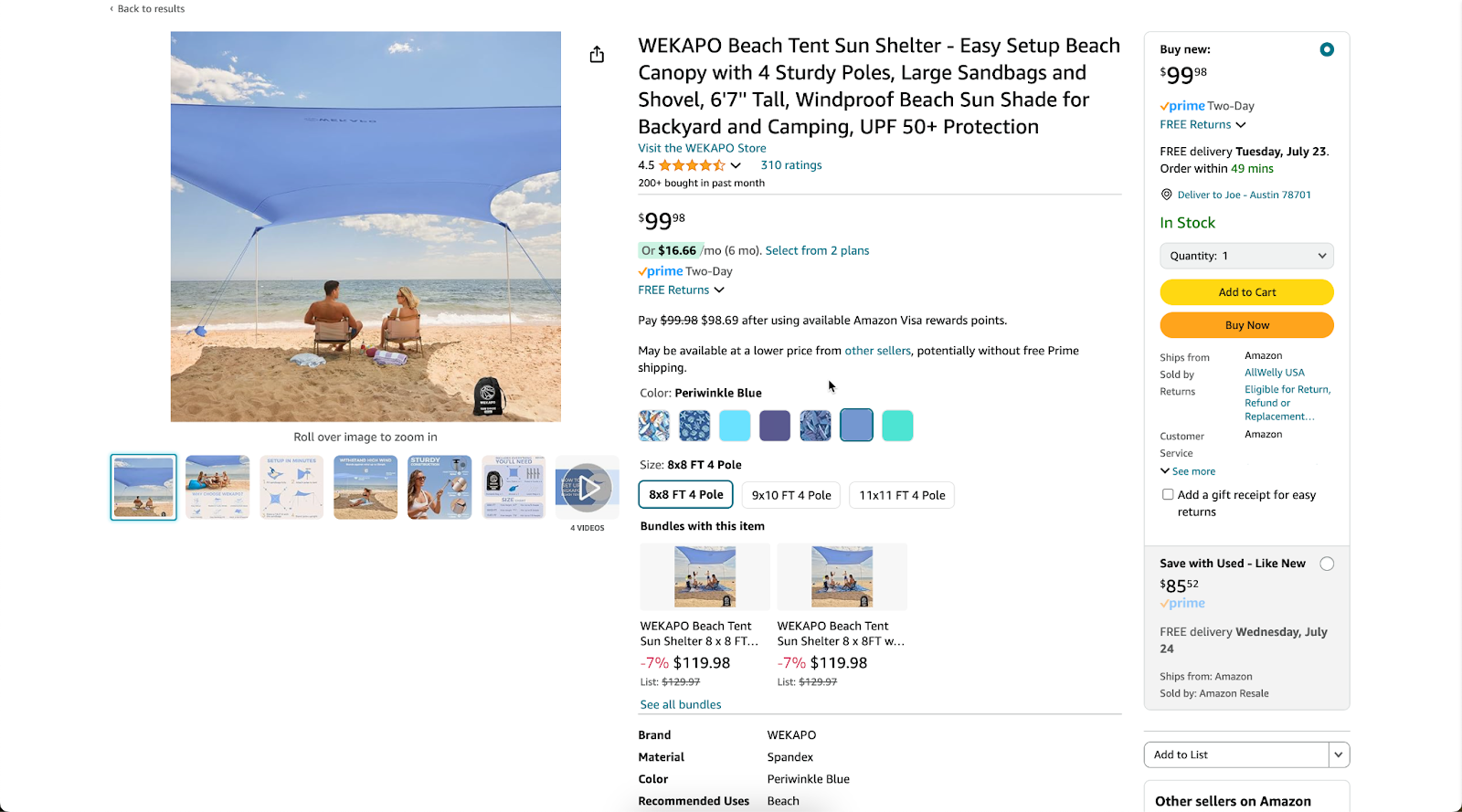Expand See more under Customer Service
This screenshot has width=1462, height=812.
pos(1188,470)
